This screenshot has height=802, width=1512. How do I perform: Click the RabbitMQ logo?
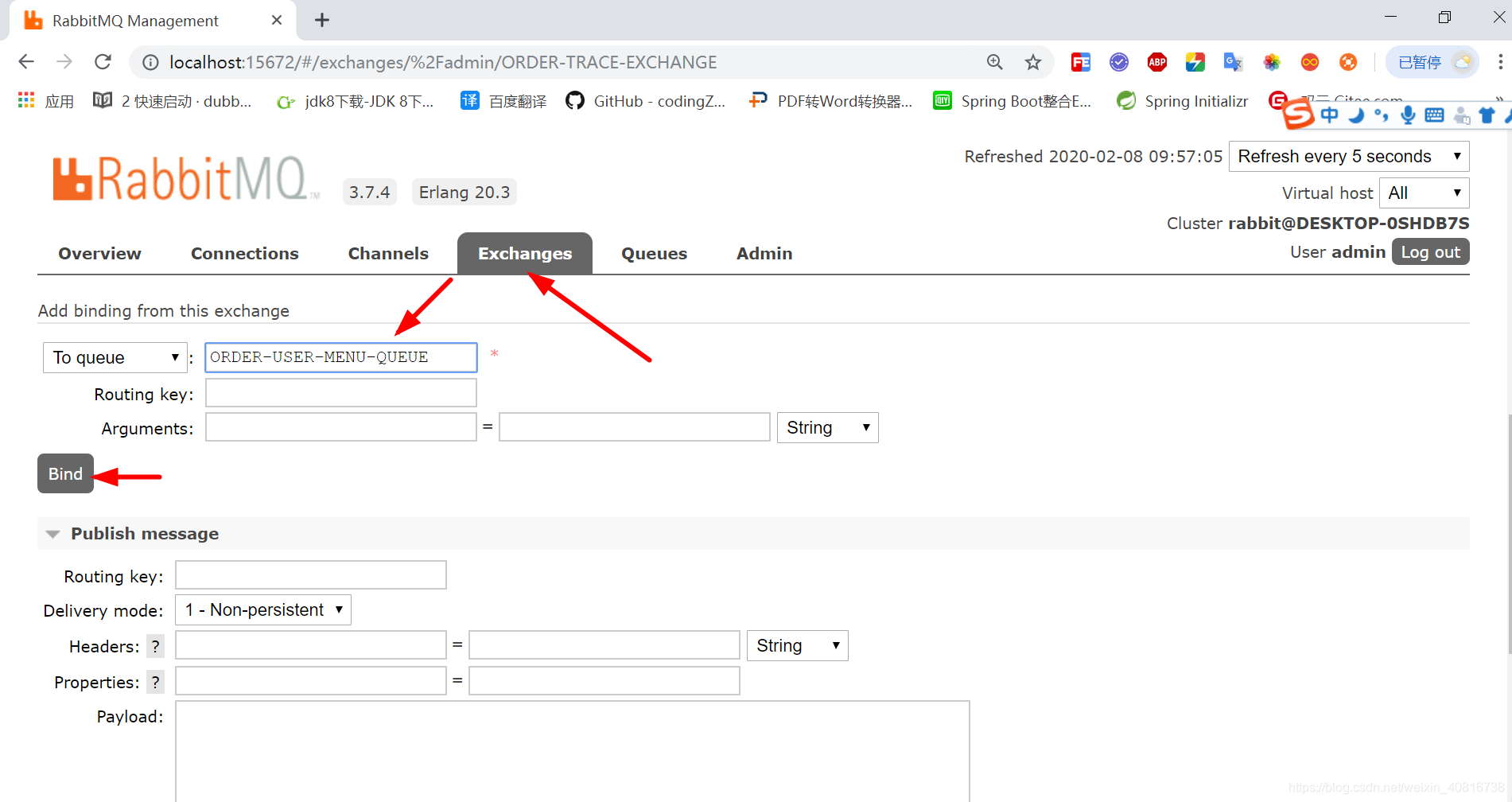click(185, 178)
